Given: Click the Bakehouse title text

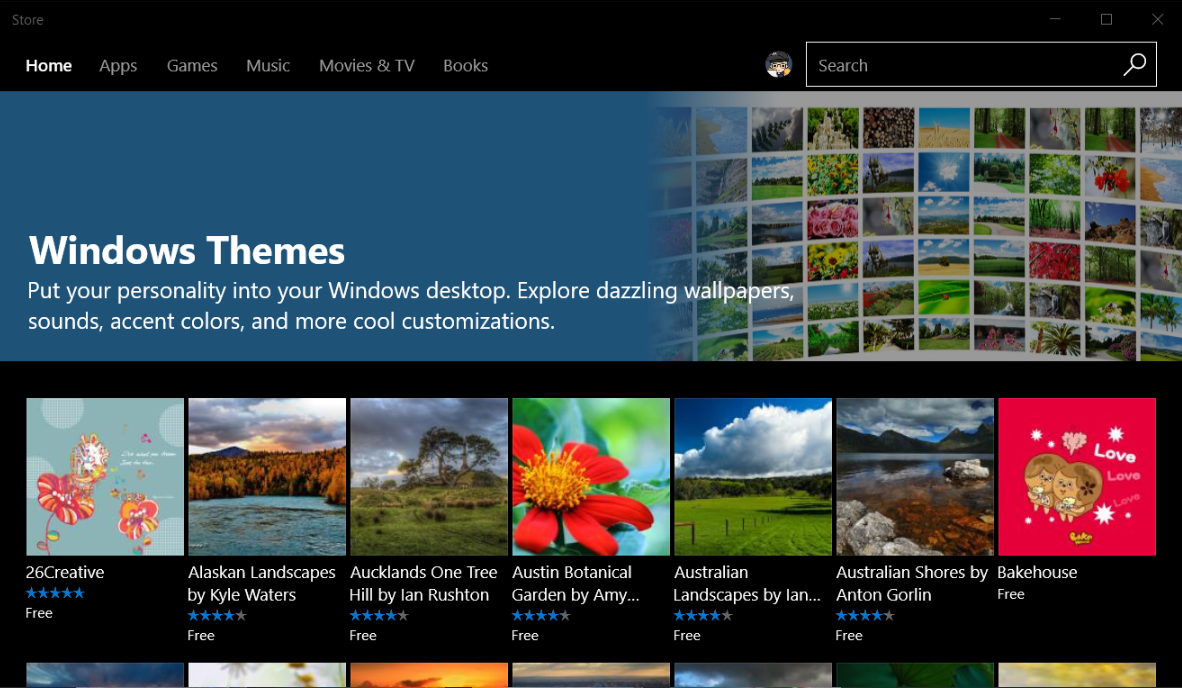Looking at the screenshot, I should [1037, 572].
